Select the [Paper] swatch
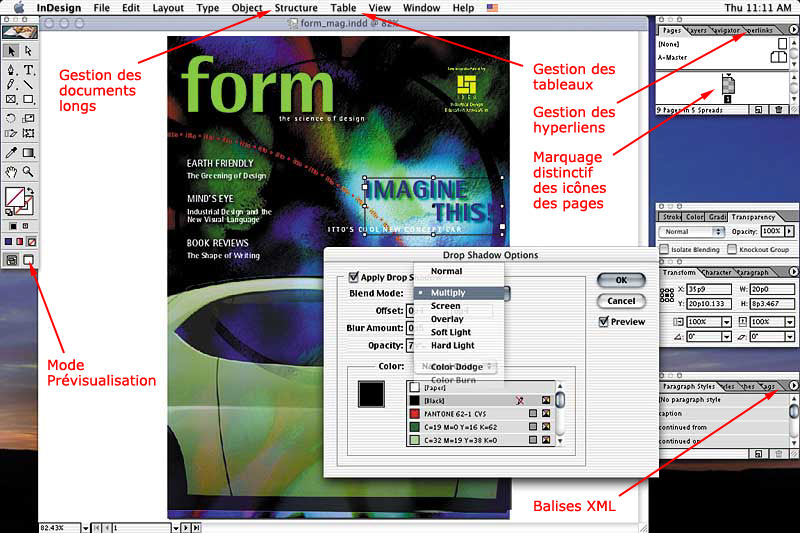Image resolution: width=800 pixels, height=533 pixels. pyautogui.click(x=481, y=387)
